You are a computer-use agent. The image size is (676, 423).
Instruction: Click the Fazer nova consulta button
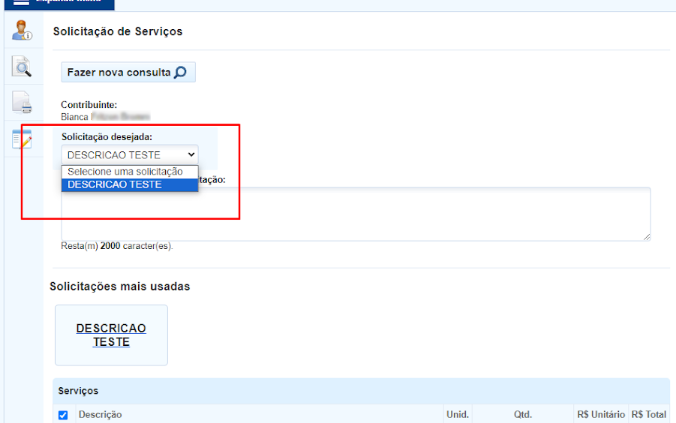pos(126,73)
